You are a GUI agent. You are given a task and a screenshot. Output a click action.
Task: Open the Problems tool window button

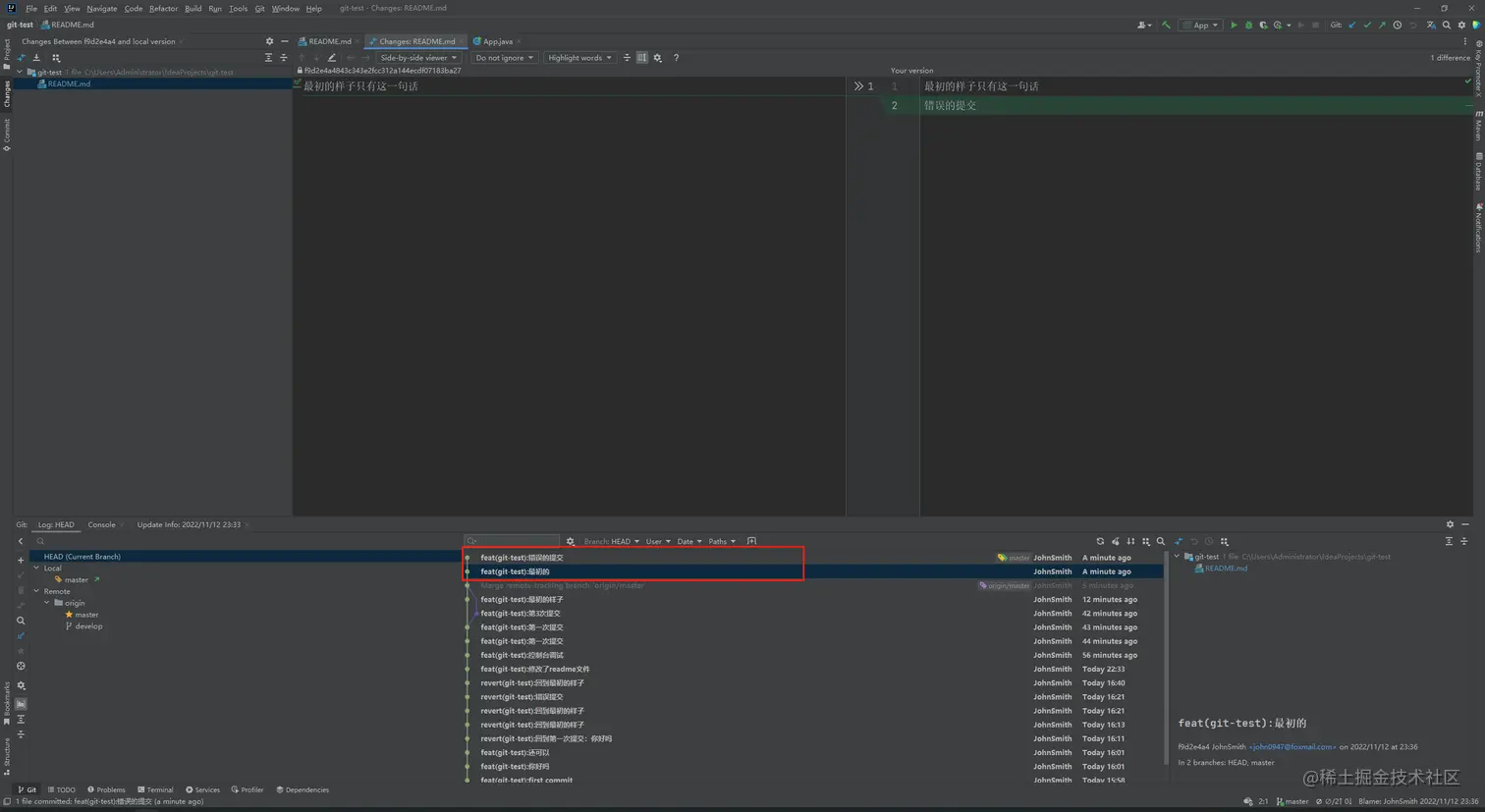tap(106, 789)
